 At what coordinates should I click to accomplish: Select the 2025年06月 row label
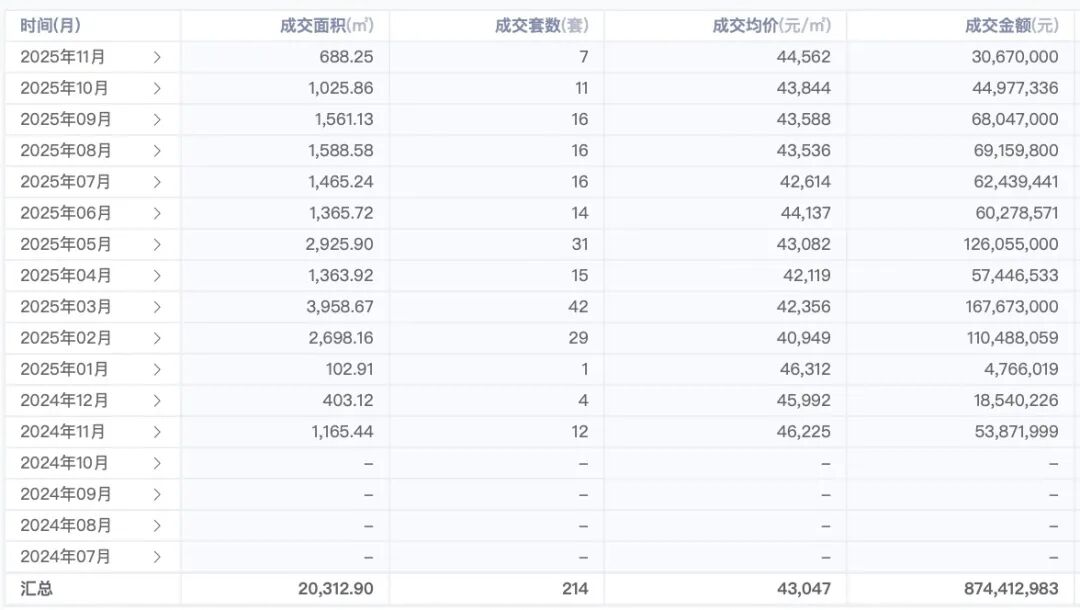tap(66, 213)
